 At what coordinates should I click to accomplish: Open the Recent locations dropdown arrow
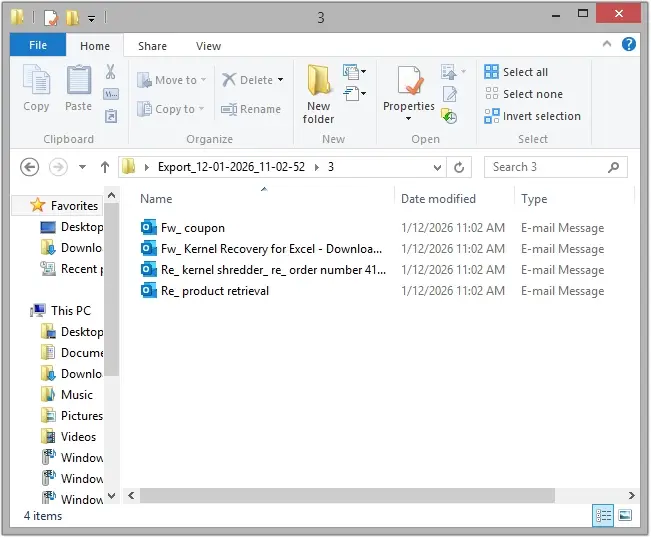pyautogui.click(x=82, y=167)
